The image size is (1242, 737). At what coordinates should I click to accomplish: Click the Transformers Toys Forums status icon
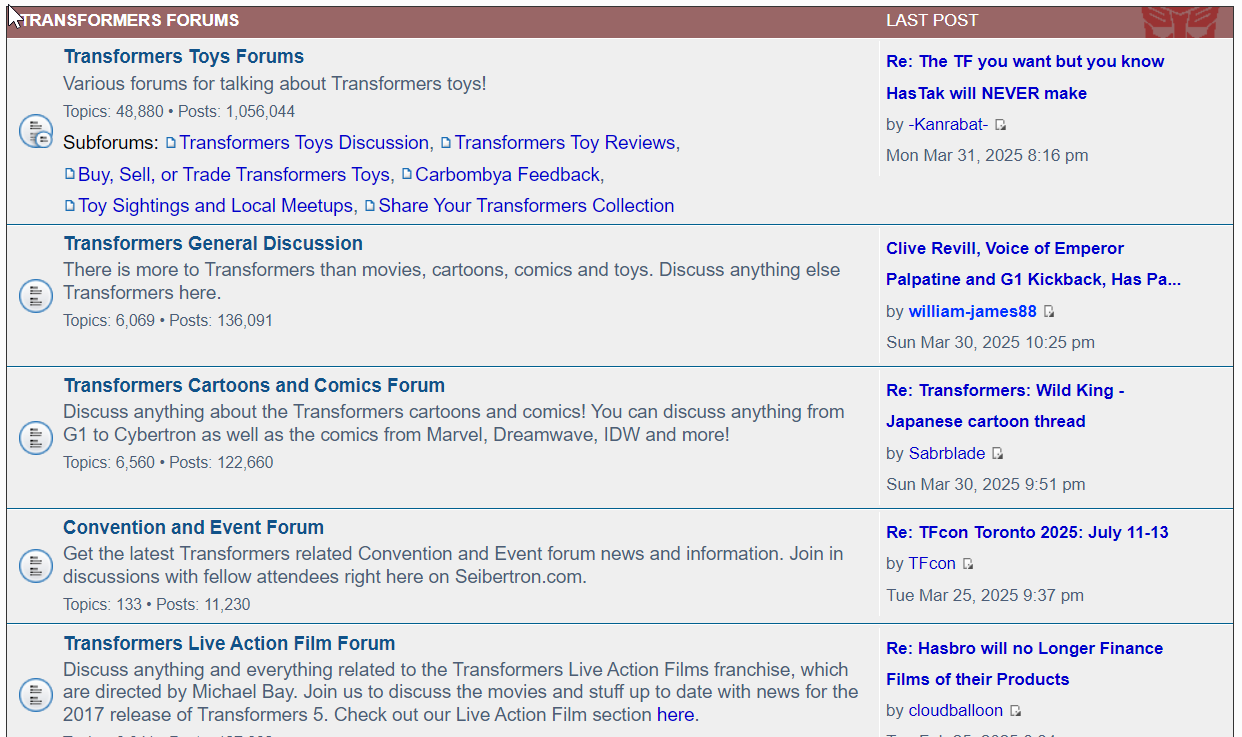pos(36,131)
